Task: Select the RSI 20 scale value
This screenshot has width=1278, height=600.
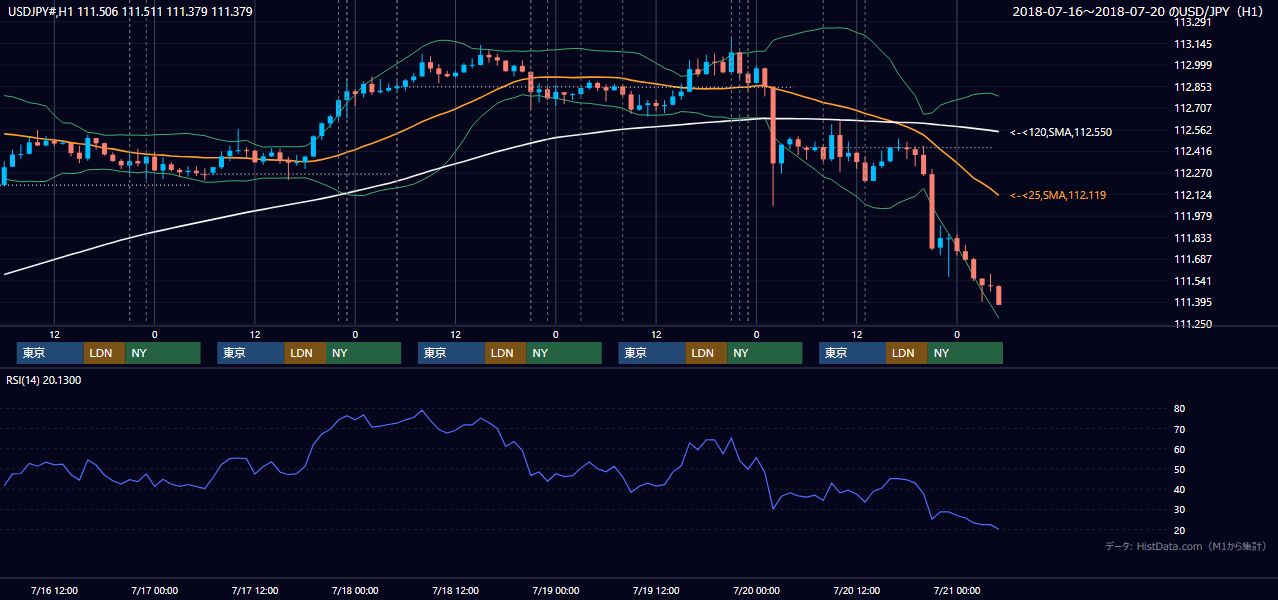Action: coord(1180,530)
